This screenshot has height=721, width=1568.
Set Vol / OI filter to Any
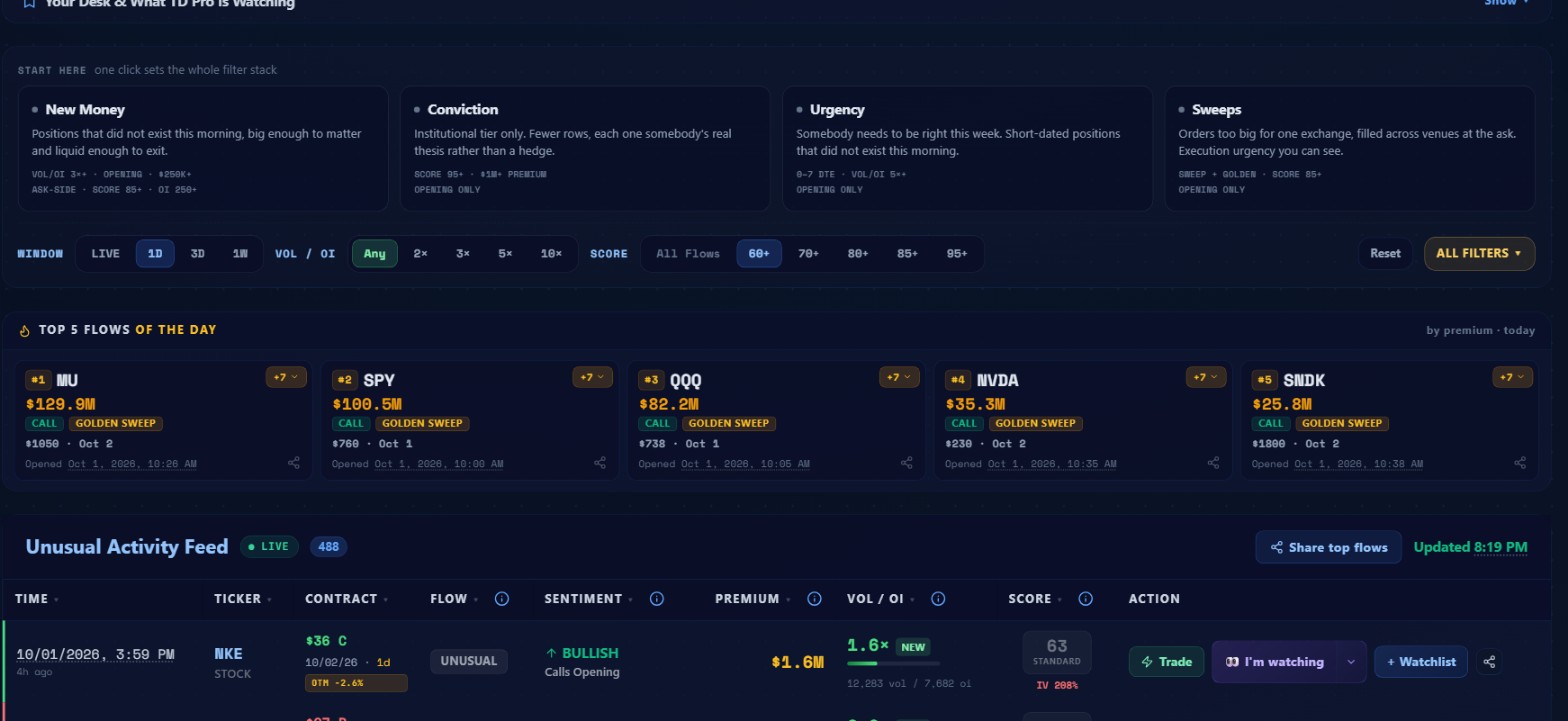374,254
